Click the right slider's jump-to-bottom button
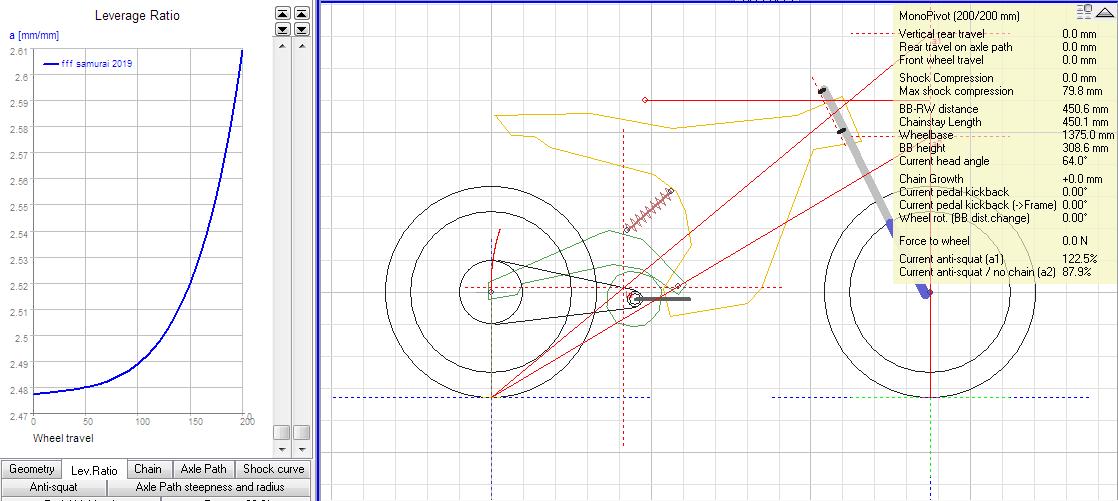Screen dimensions: 1118x501 [301, 28]
